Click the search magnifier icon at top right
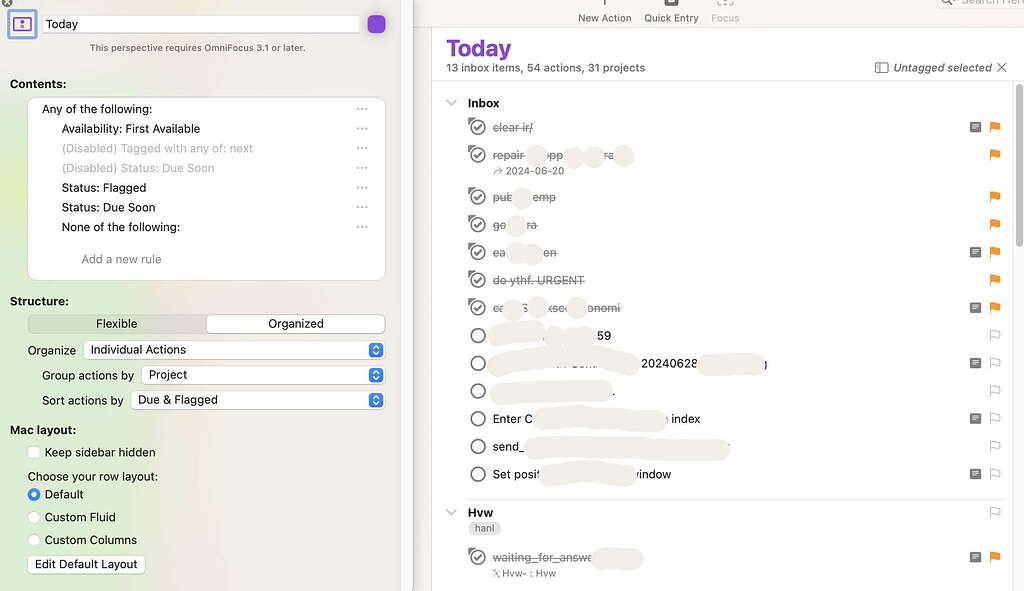The height and width of the screenshot is (591, 1024). 947,3
